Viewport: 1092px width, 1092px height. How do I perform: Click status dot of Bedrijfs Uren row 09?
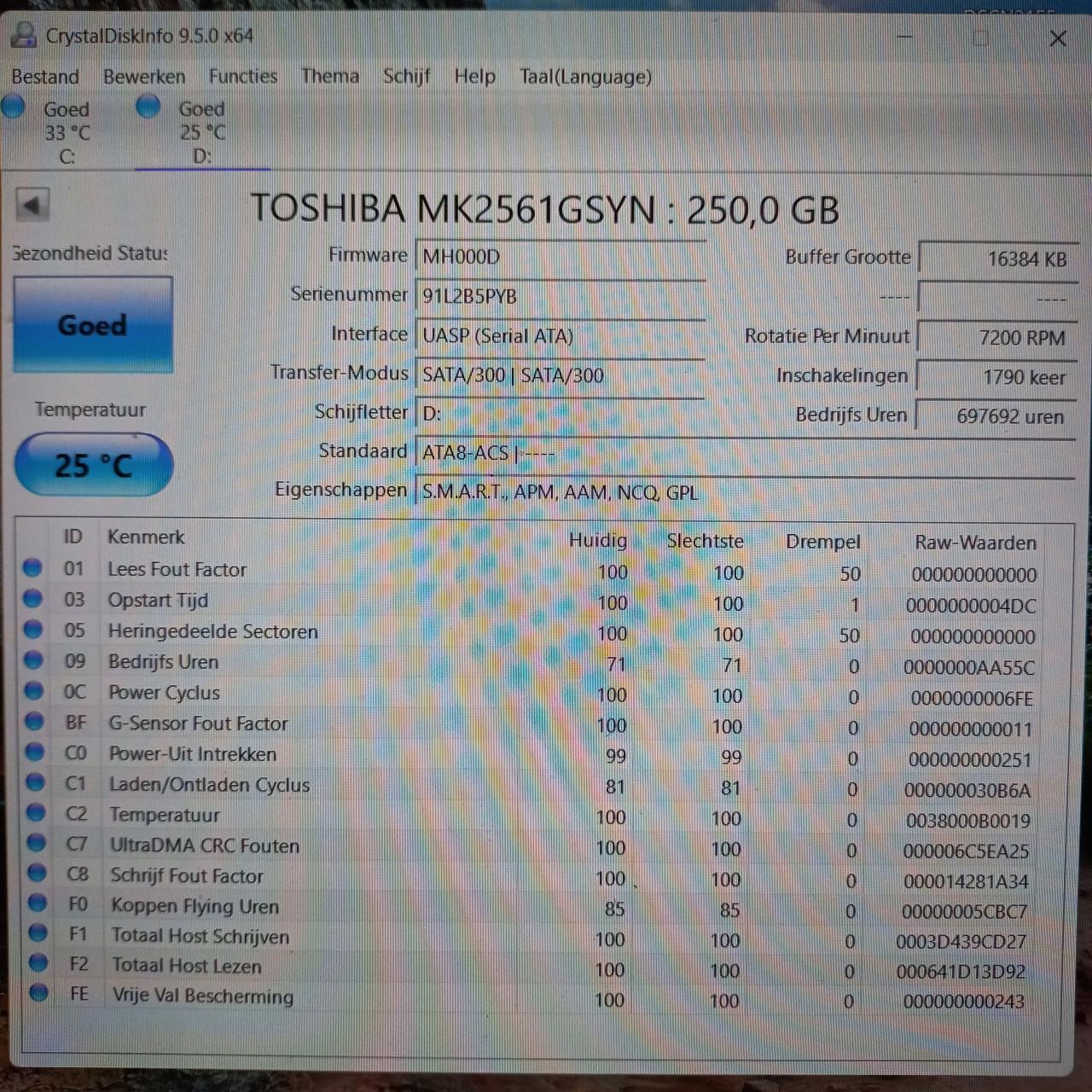point(33,659)
